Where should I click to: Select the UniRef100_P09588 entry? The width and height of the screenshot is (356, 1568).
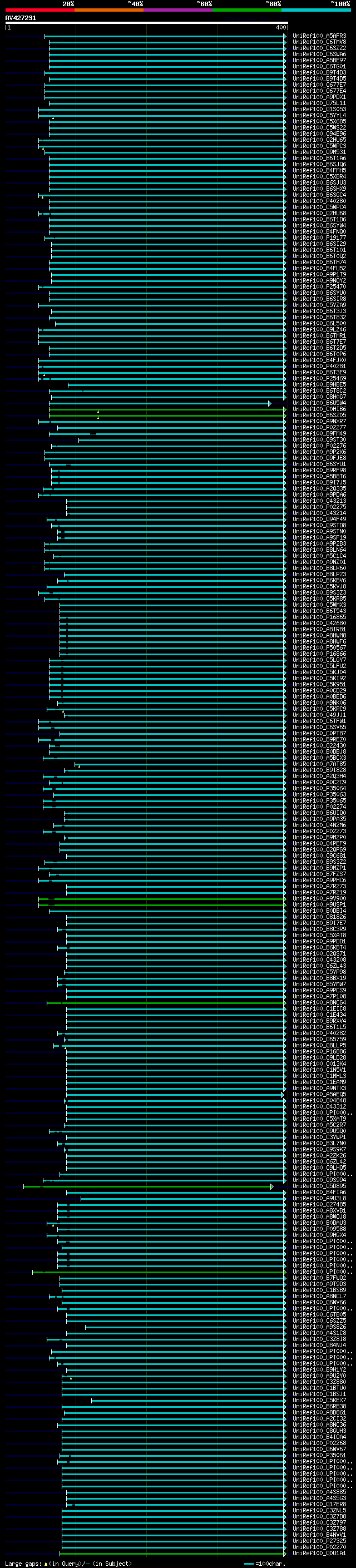click(x=319, y=1228)
